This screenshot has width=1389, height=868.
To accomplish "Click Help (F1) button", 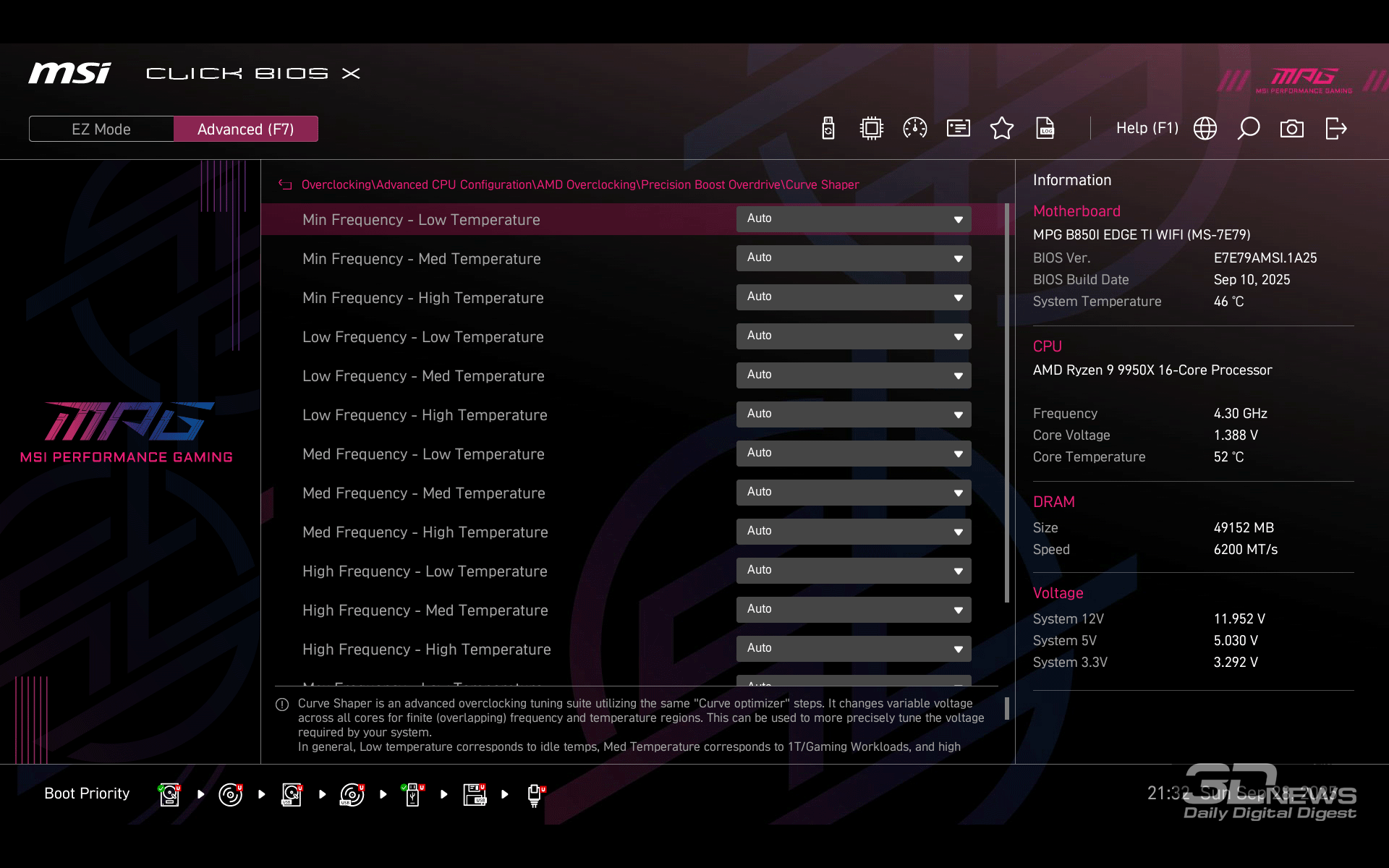I will 1147,129.
